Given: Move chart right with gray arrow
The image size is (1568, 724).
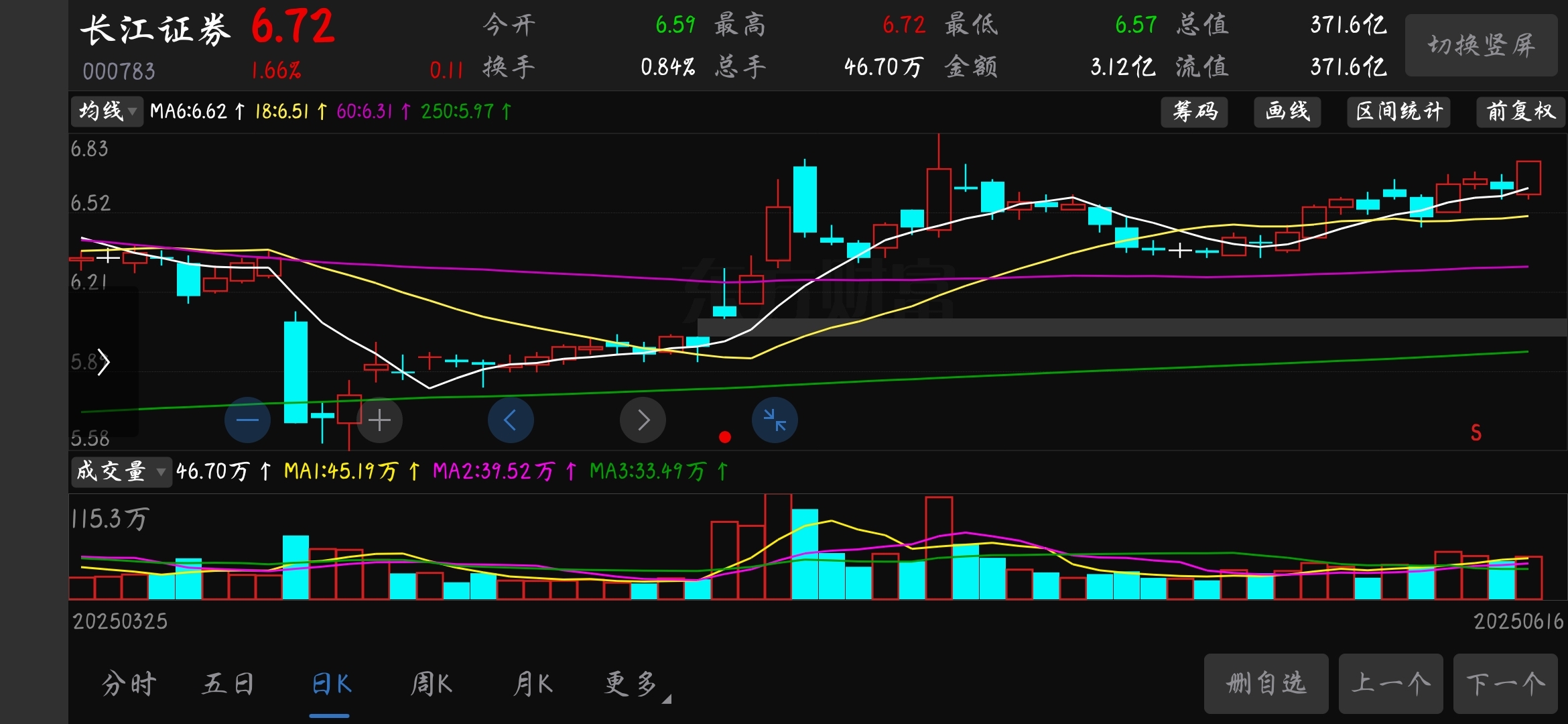Looking at the screenshot, I should 643,420.
